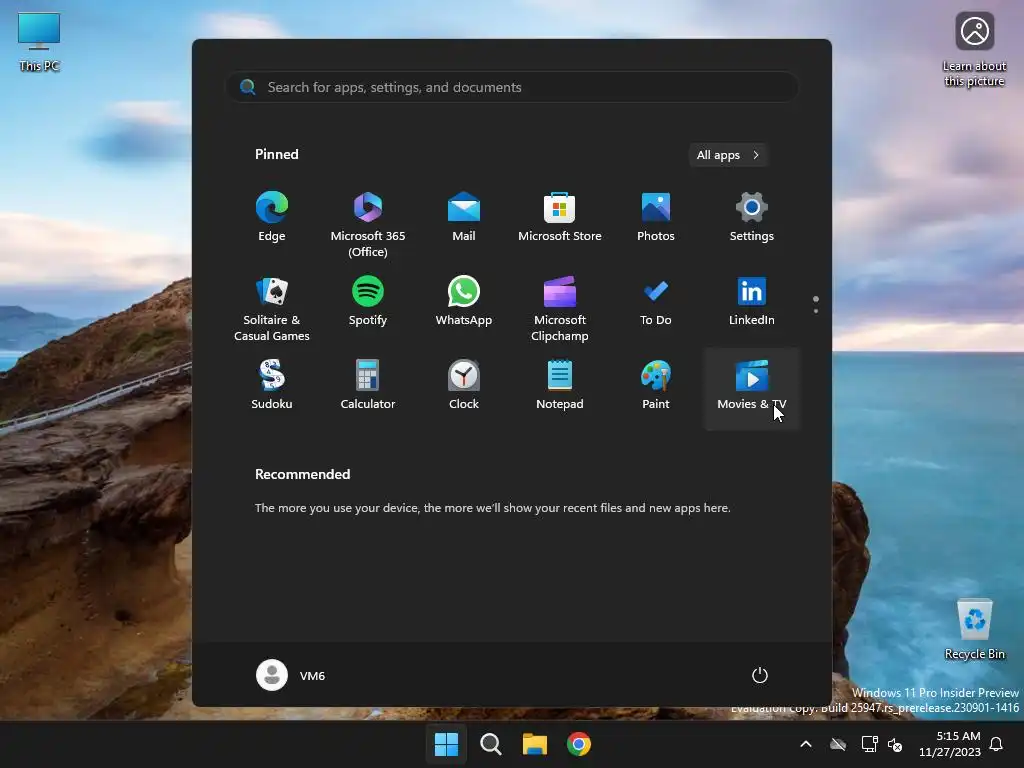Open Notepad from pinned apps
Screen dimensions: 1024x768
click(x=560, y=385)
